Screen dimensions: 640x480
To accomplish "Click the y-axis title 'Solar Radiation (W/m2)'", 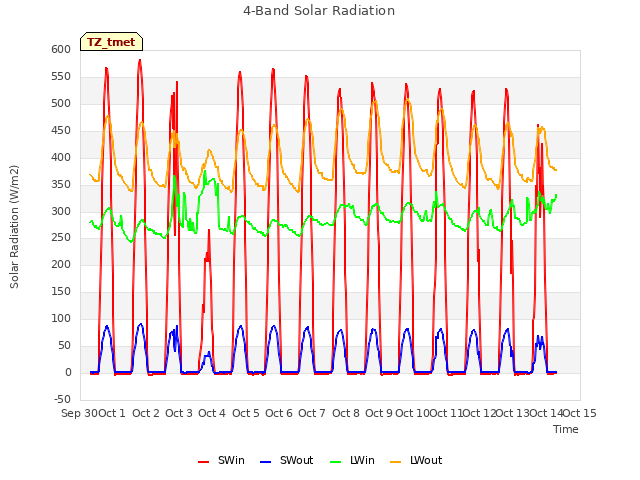I will [x=14, y=227].
